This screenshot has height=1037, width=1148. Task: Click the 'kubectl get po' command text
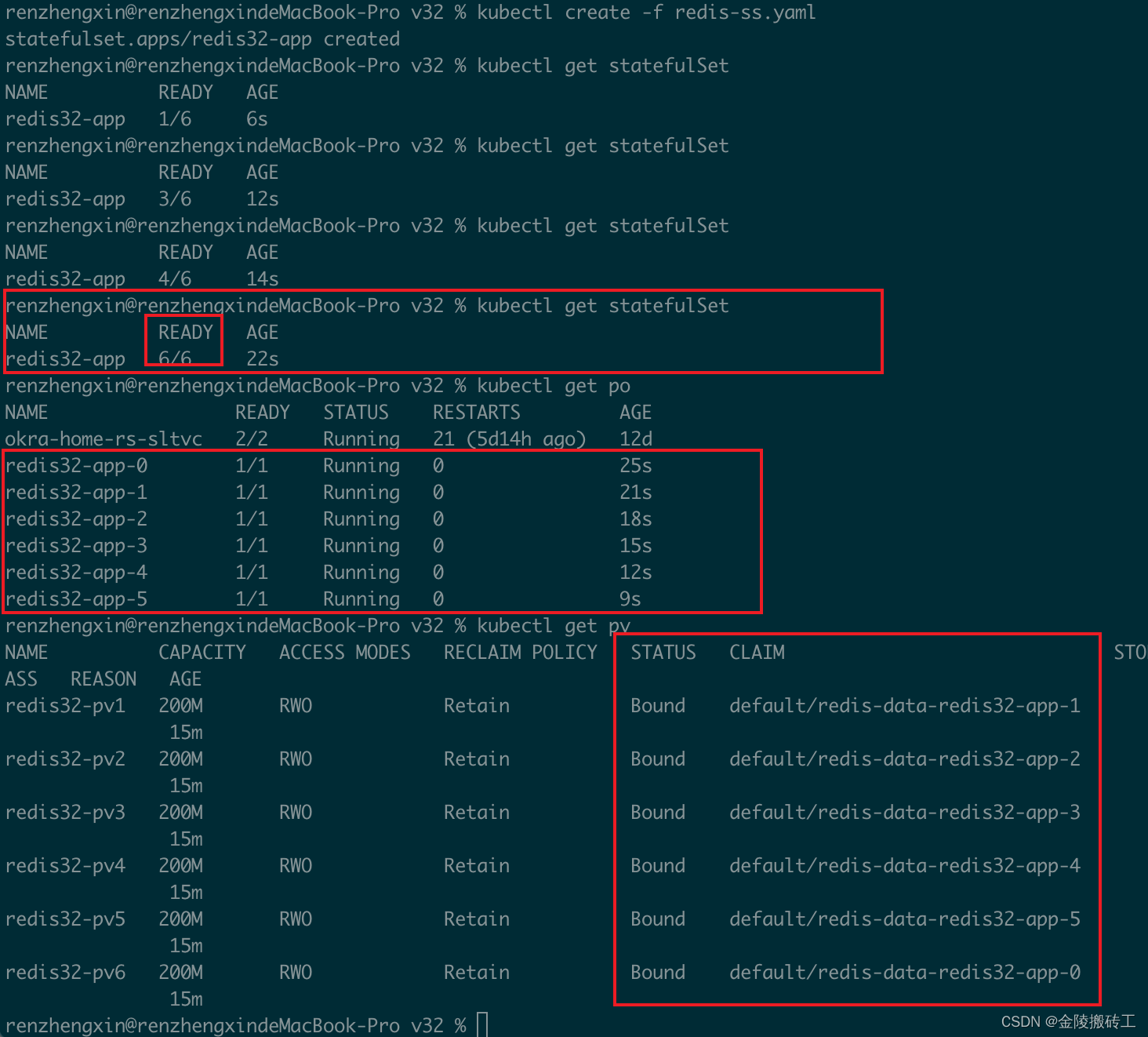point(554,386)
